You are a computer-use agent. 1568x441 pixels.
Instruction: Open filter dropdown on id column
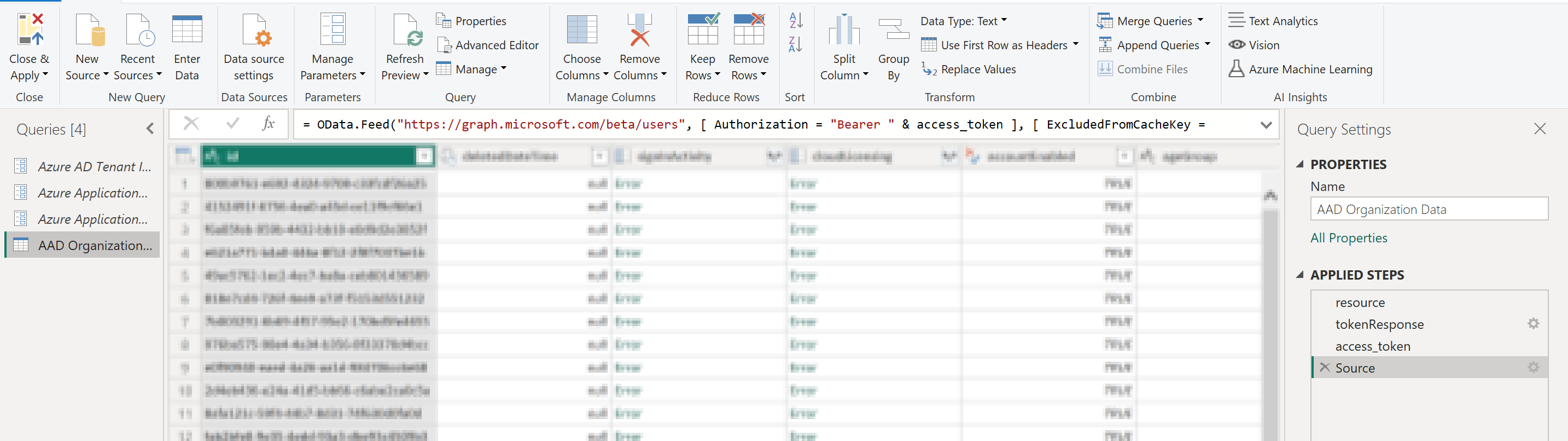(x=424, y=156)
